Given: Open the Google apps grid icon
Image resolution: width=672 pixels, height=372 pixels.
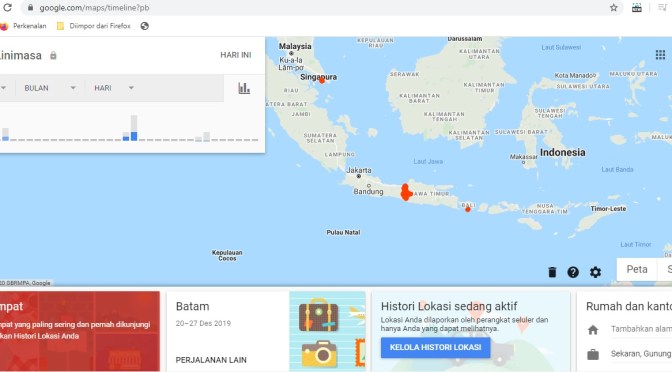Looking at the screenshot, I should (660, 54).
